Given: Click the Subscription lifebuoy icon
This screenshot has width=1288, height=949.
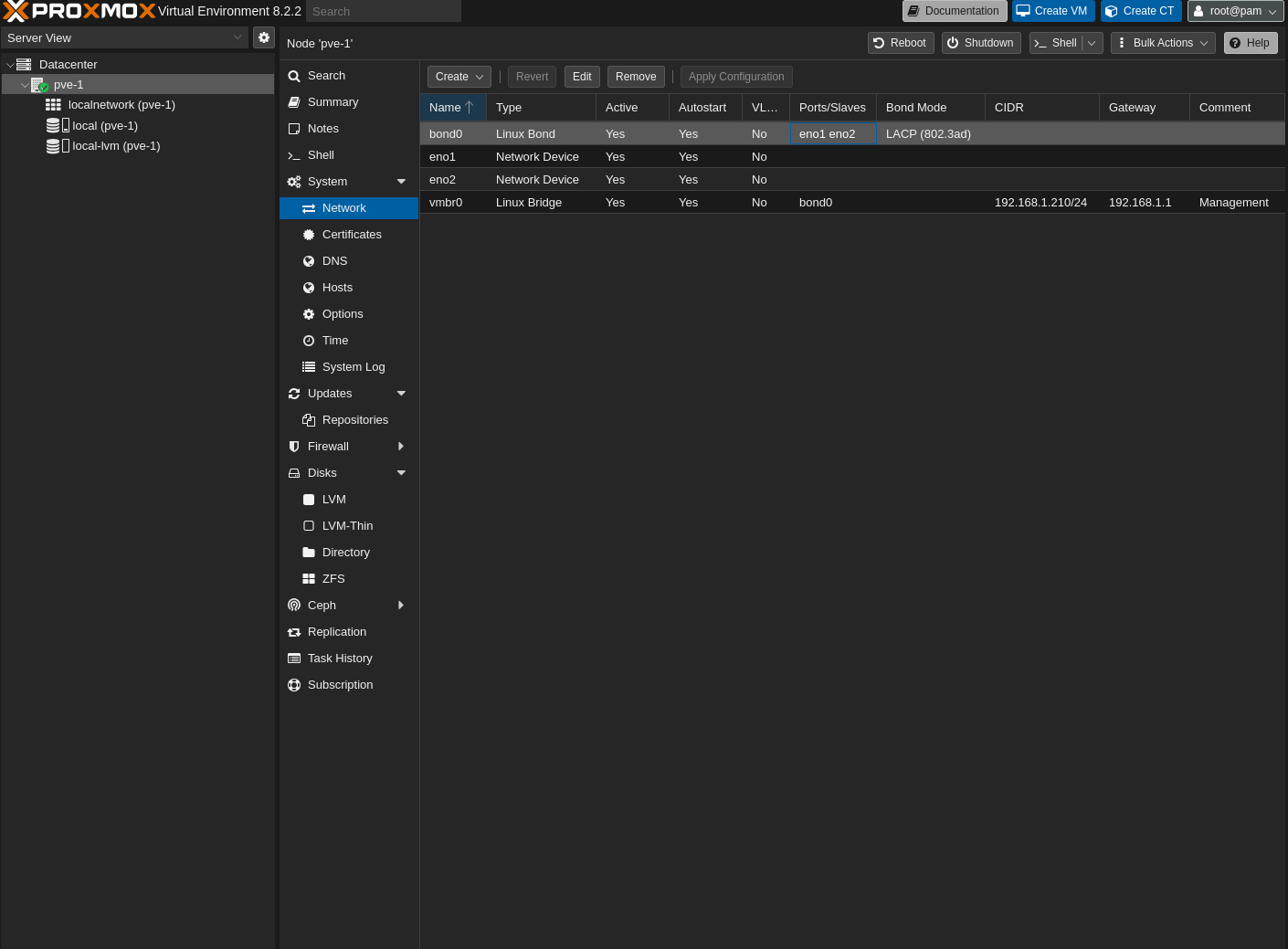Looking at the screenshot, I should tap(294, 685).
